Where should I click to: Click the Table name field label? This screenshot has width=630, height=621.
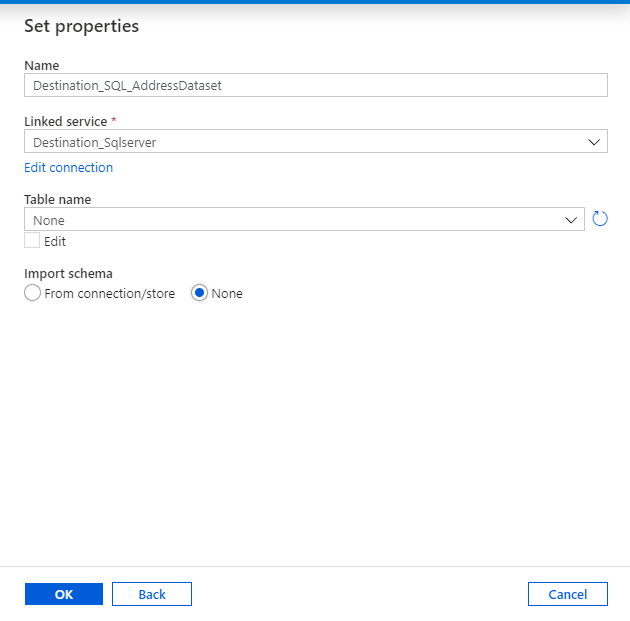pos(57,199)
